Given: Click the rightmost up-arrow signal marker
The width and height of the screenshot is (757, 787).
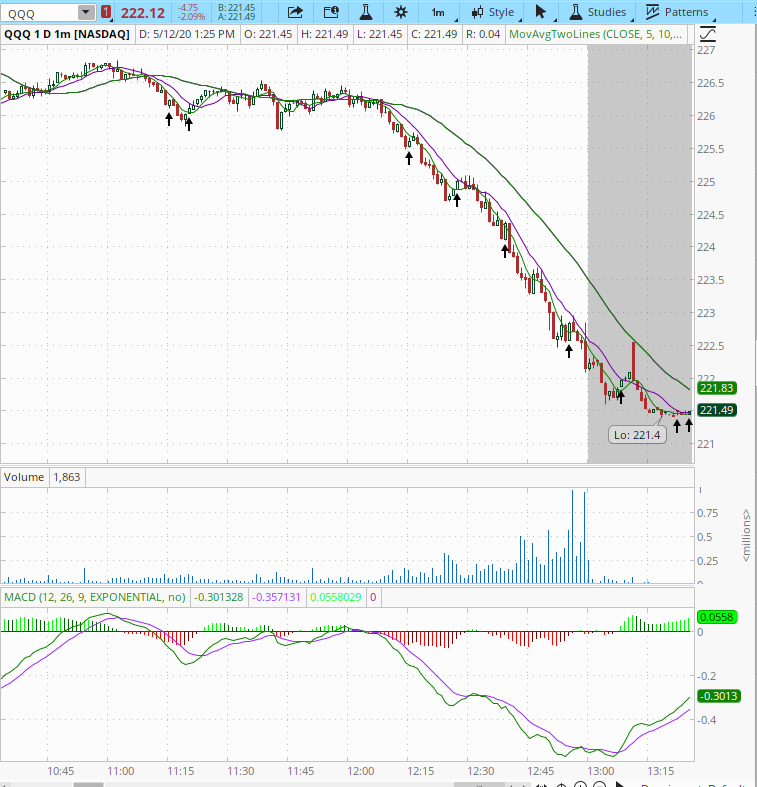Looking at the screenshot, I should pos(689,426).
